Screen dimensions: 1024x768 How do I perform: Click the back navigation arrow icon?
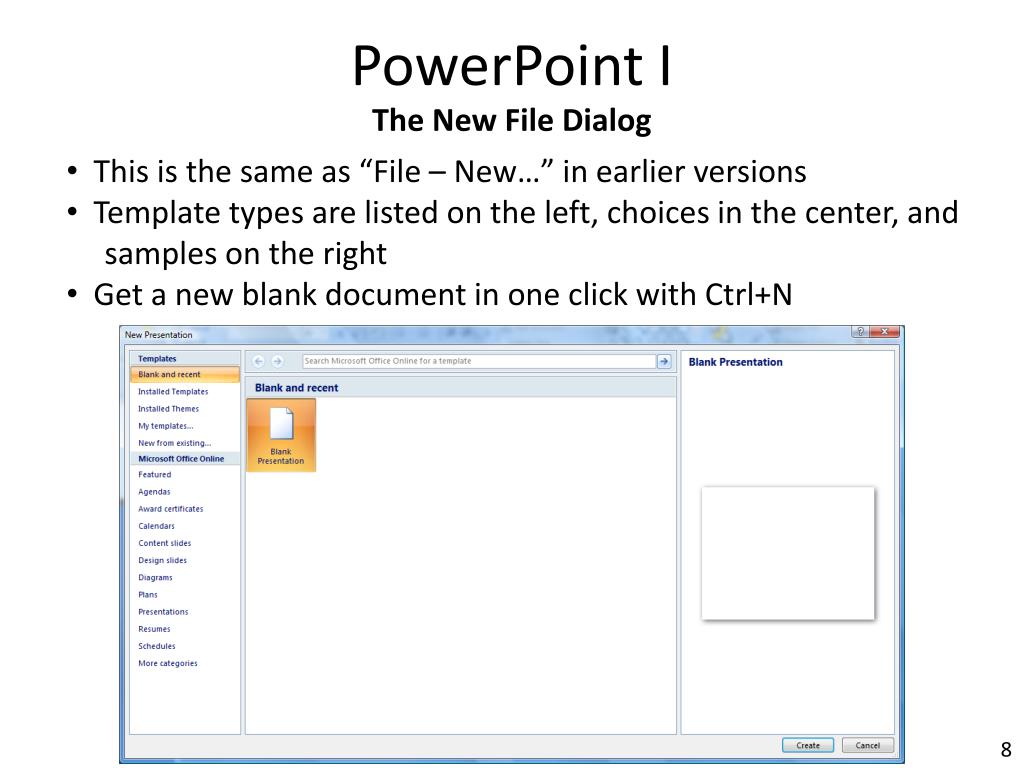pos(259,361)
